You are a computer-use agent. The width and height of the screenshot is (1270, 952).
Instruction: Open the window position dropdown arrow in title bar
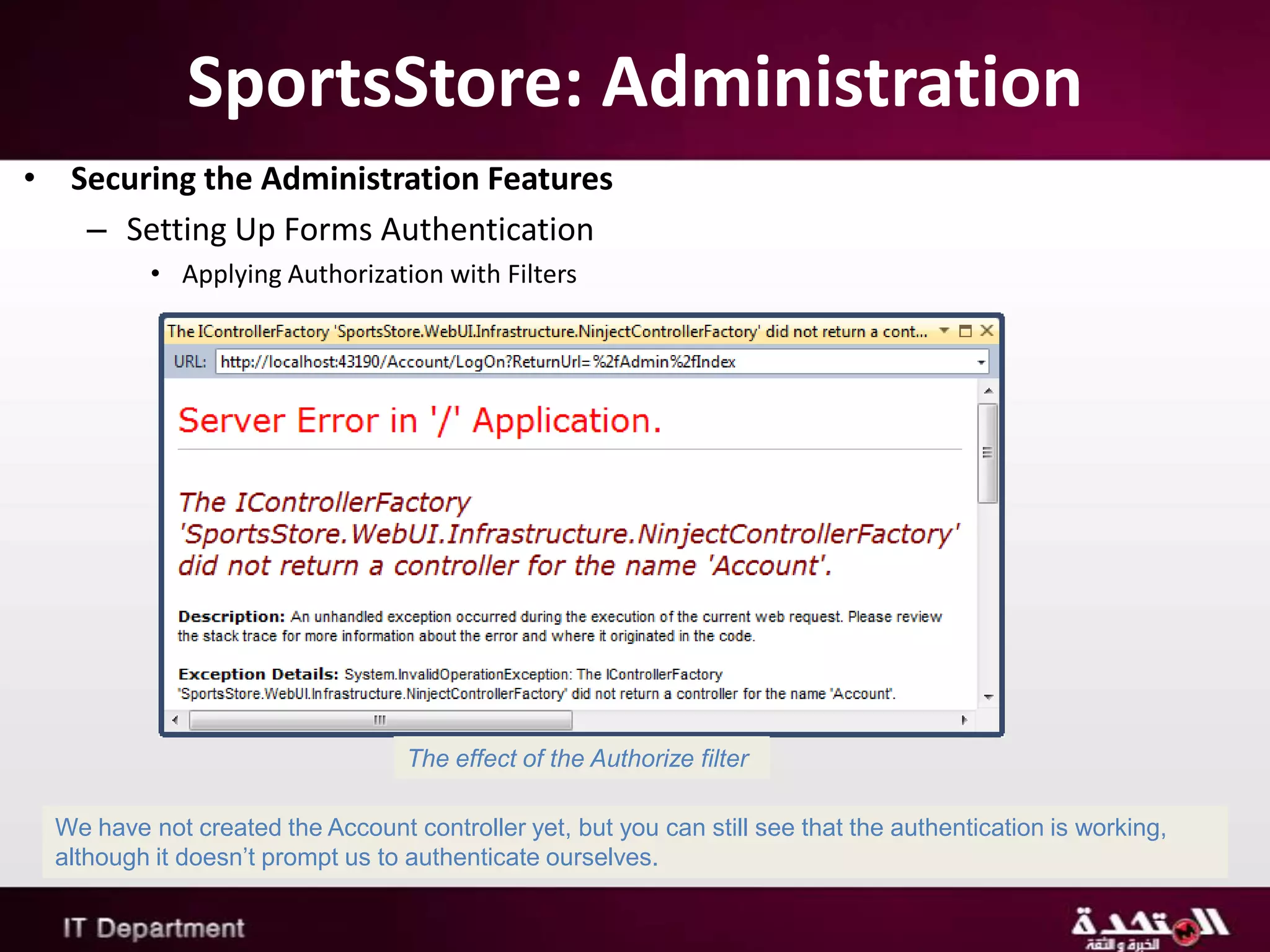[x=944, y=331]
